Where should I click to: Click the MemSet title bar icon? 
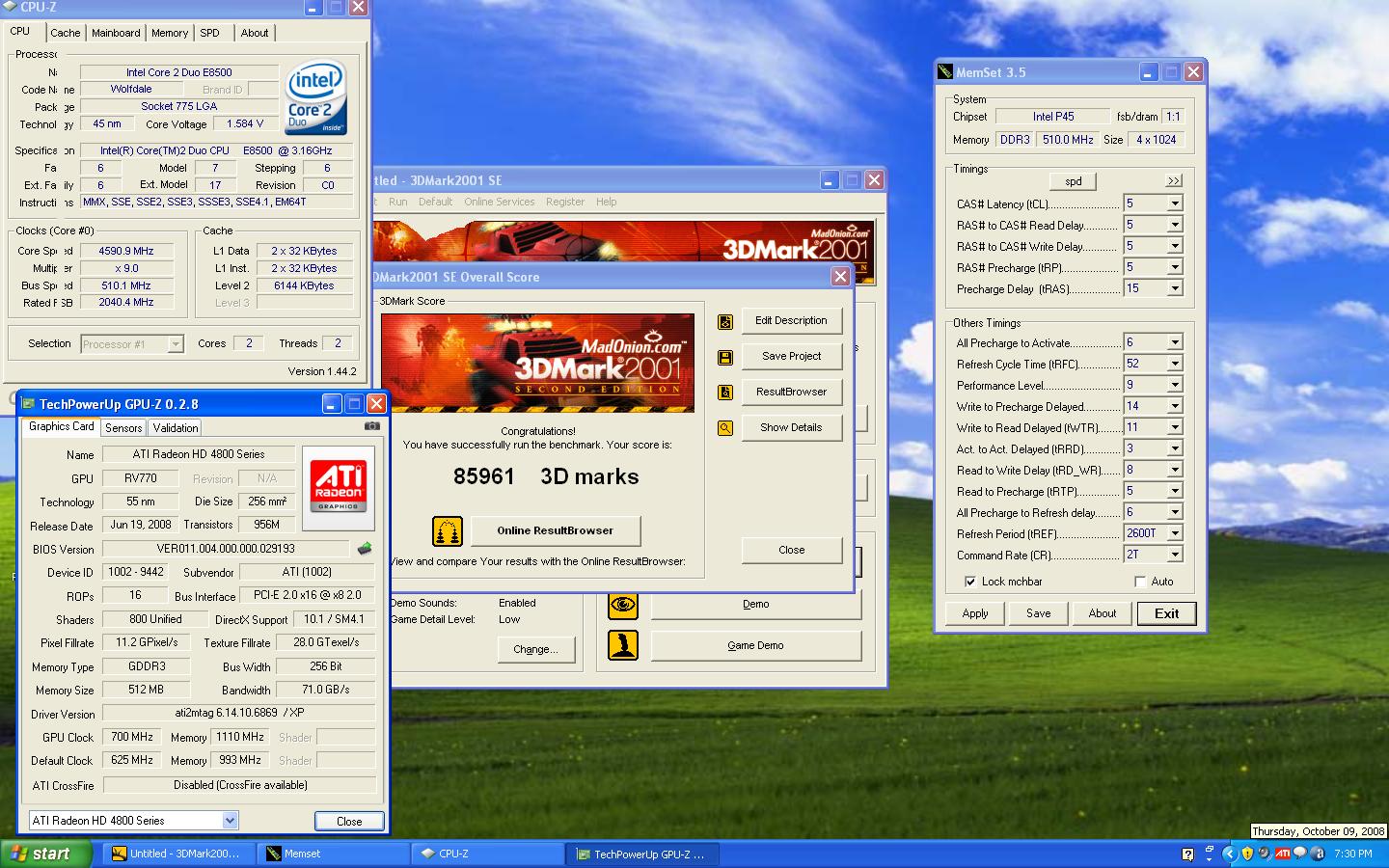(945, 72)
